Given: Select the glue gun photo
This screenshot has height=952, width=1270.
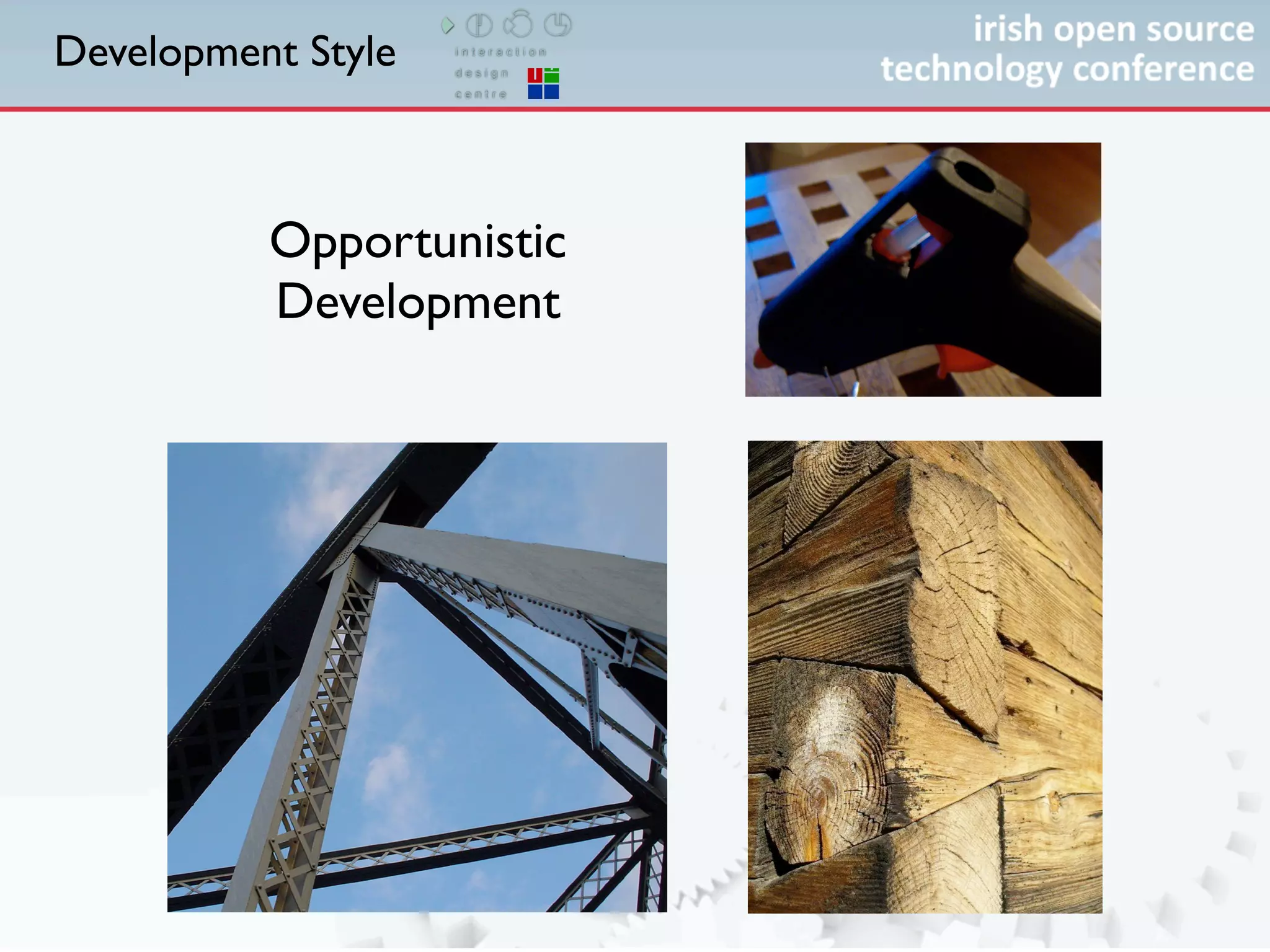Looking at the screenshot, I should pos(923,270).
